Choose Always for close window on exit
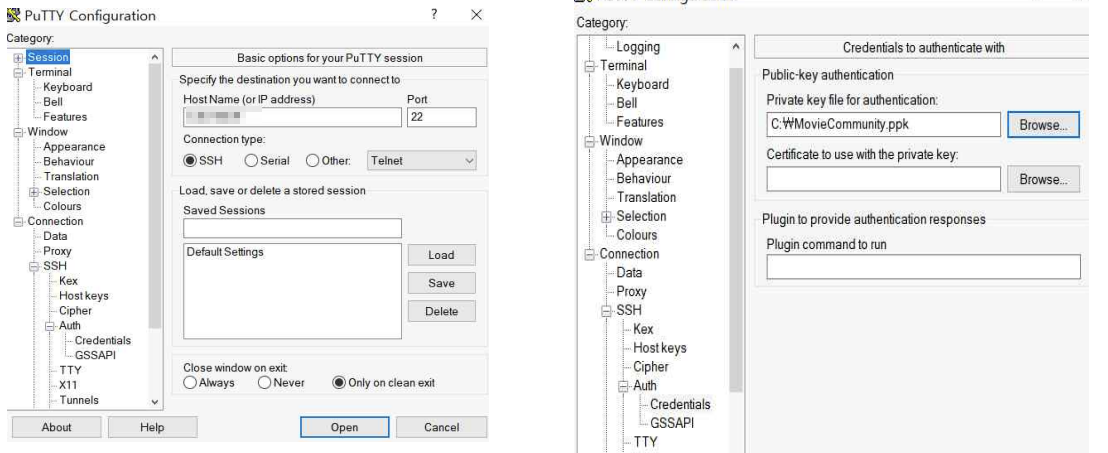The width and height of the screenshot is (1108, 453). coord(189,382)
